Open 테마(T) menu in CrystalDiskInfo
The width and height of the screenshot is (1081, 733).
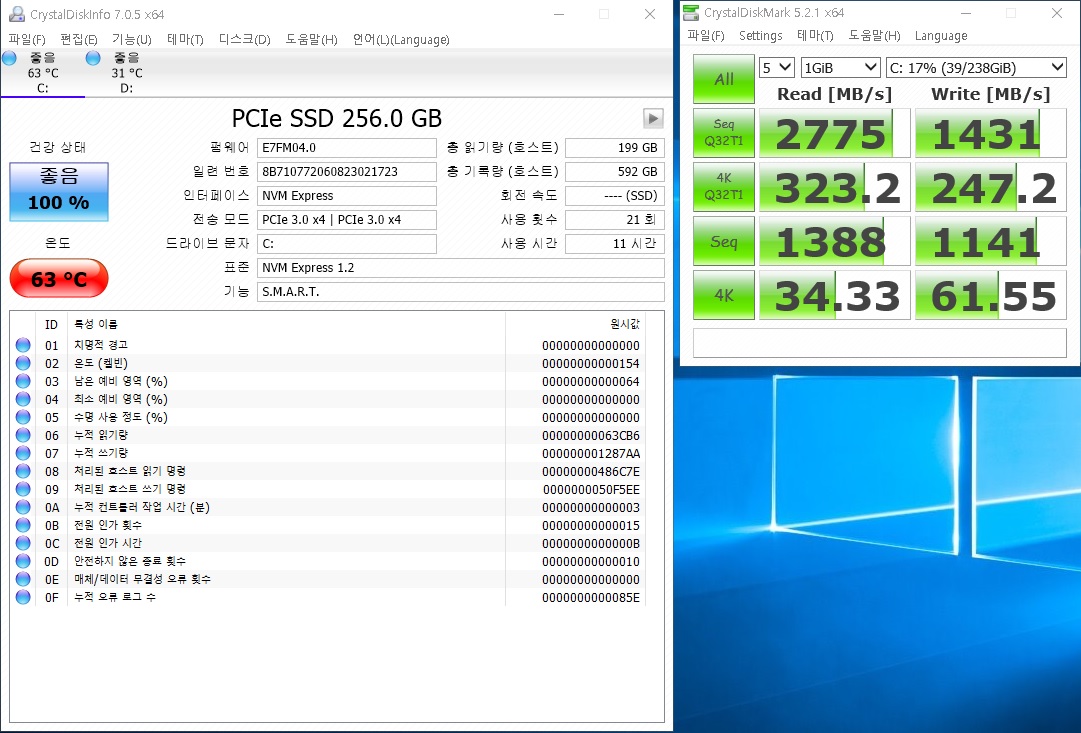pyautogui.click(x=185, y=39)
